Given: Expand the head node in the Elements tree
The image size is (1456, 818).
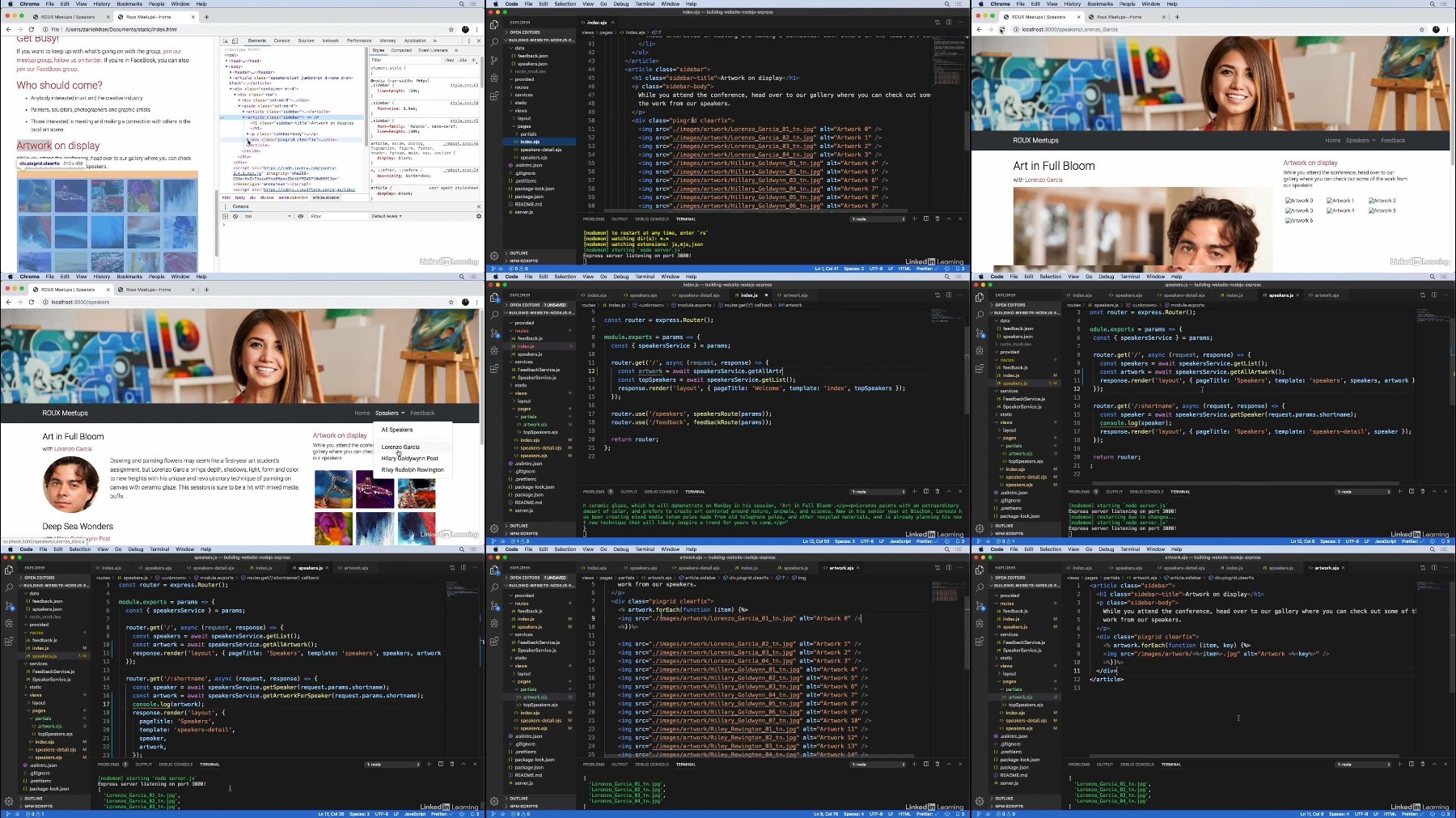Looking at the screenshot, I should 227,61.
